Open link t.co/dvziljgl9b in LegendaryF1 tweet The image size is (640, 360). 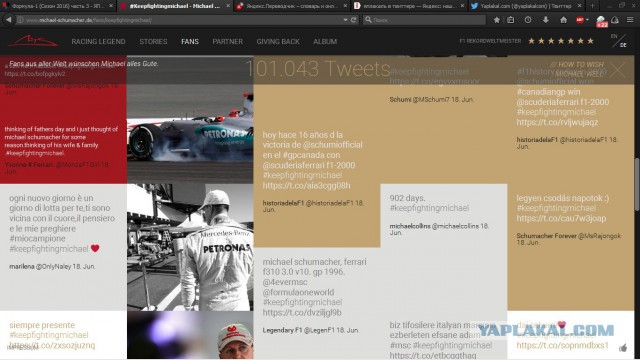pyautogui.click(x=302, y=313)
